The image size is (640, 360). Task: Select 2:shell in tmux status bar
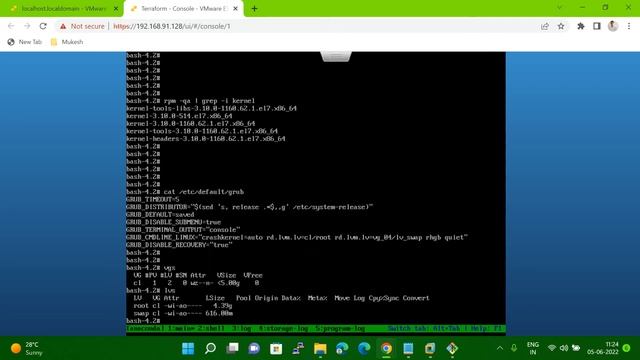coord(211,329)
